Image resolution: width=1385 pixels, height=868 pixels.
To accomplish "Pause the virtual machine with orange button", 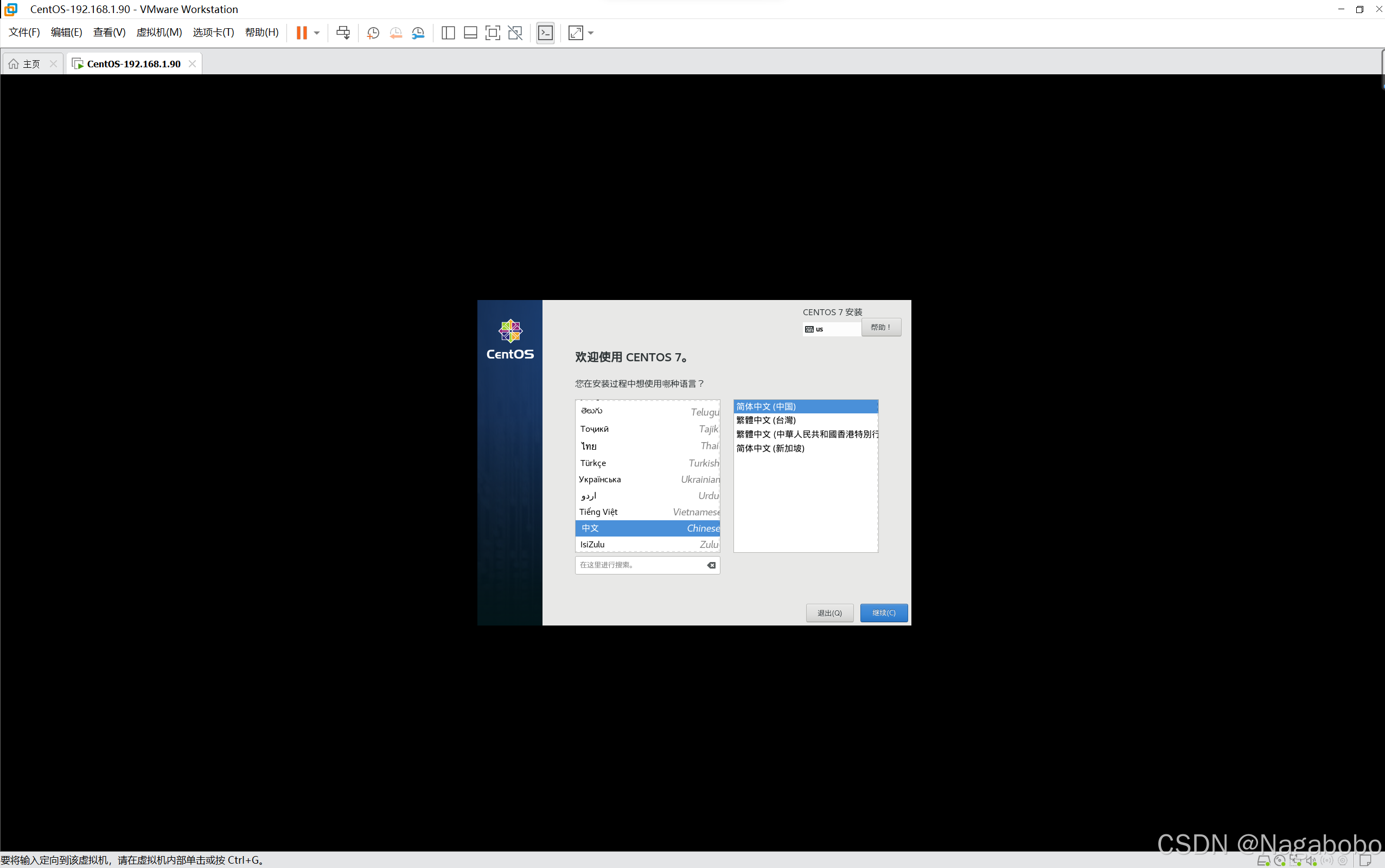I will [x=301, y=33].
